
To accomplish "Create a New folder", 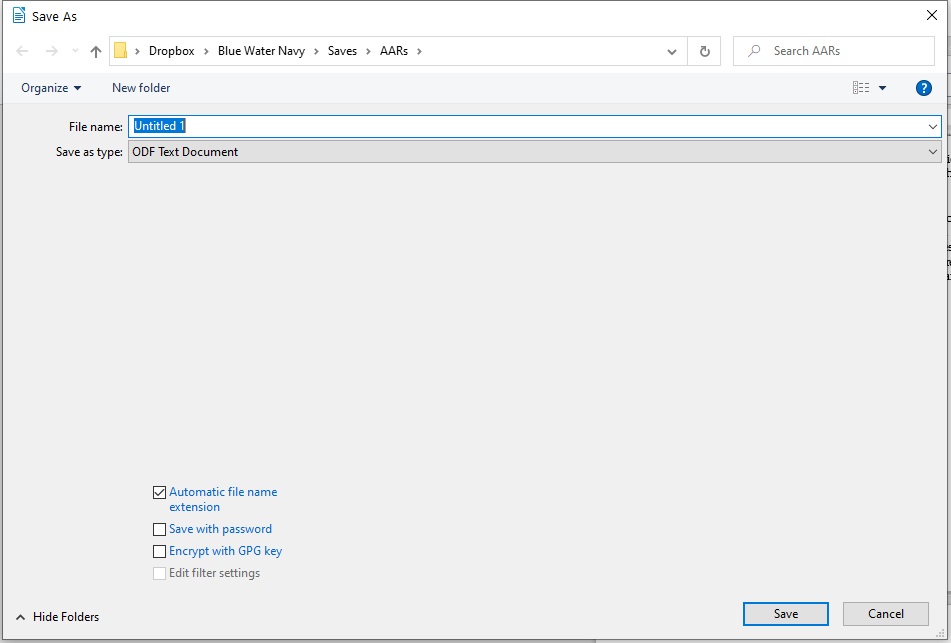I will pyautogui.click(x=141, y=88).
